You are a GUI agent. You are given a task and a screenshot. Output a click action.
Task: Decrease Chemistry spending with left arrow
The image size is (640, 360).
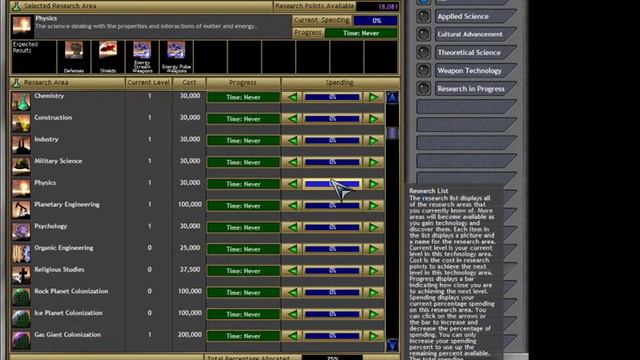click(292, 97)
